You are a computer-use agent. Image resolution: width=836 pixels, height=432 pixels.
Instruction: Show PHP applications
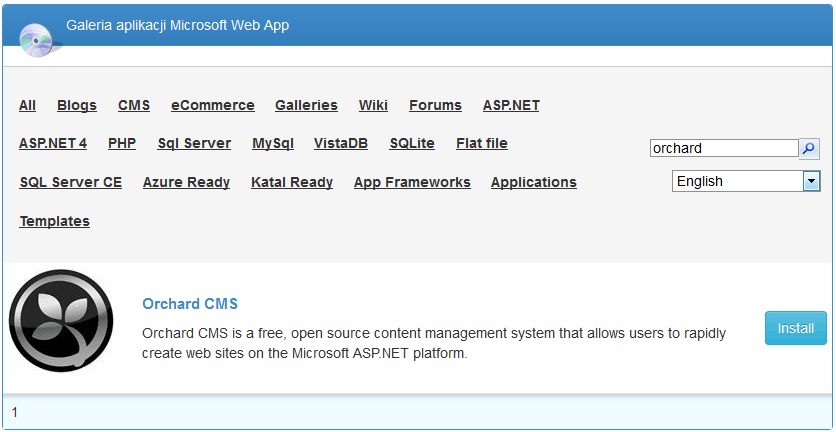[x=122, y=143]
